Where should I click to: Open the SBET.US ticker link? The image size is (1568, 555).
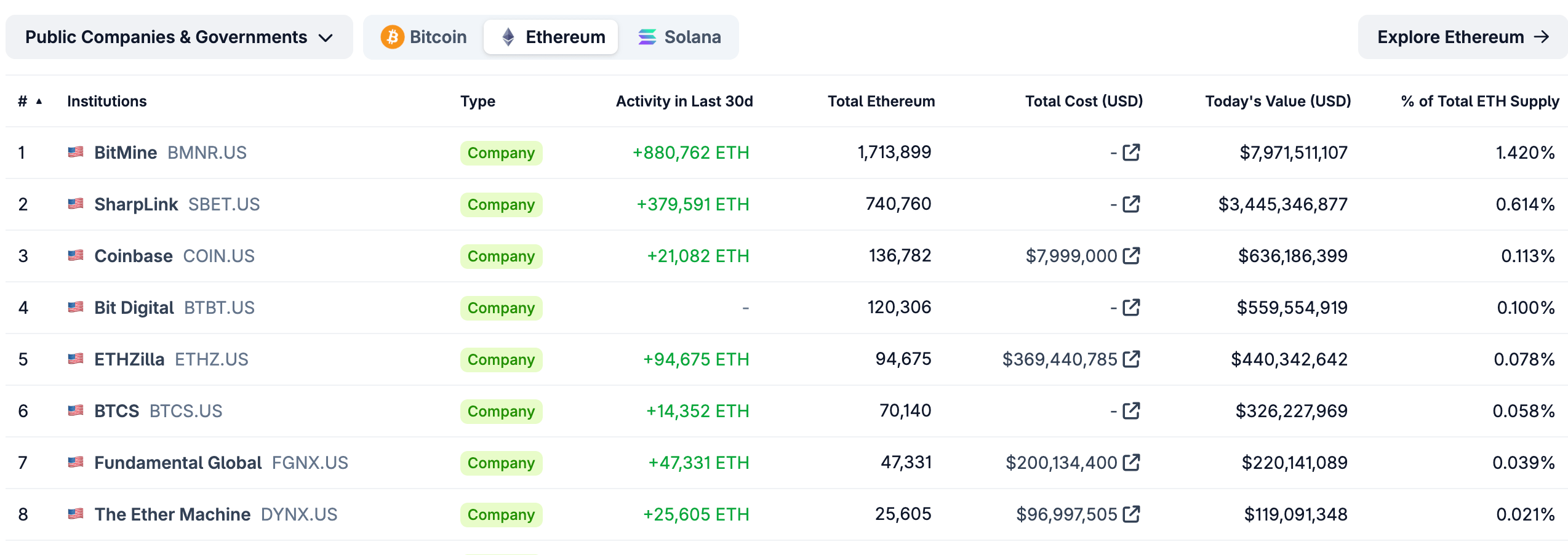point(223,204)
